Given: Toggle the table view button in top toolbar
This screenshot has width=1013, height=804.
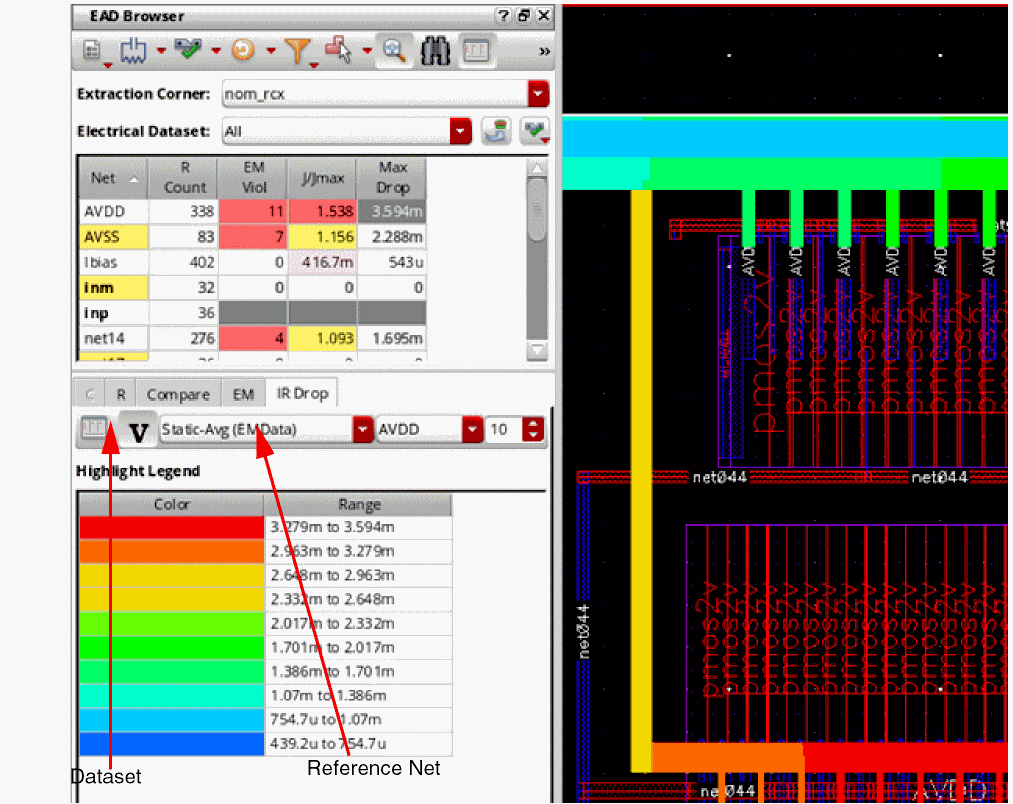Looking at the screenshot, I should pyautogui.click(x=476, y=50).
